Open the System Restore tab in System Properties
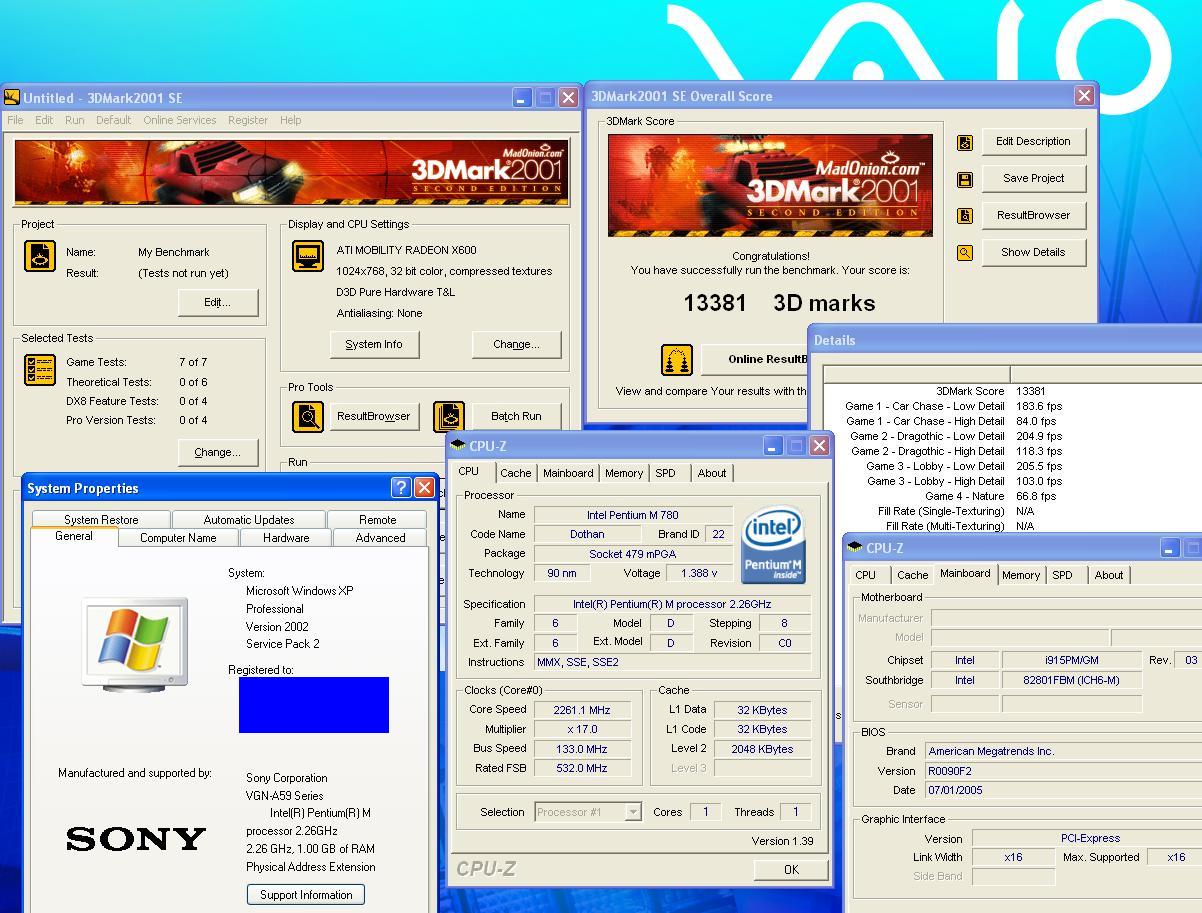Viewport: 1202px width, 913px height. coord(101,520)
